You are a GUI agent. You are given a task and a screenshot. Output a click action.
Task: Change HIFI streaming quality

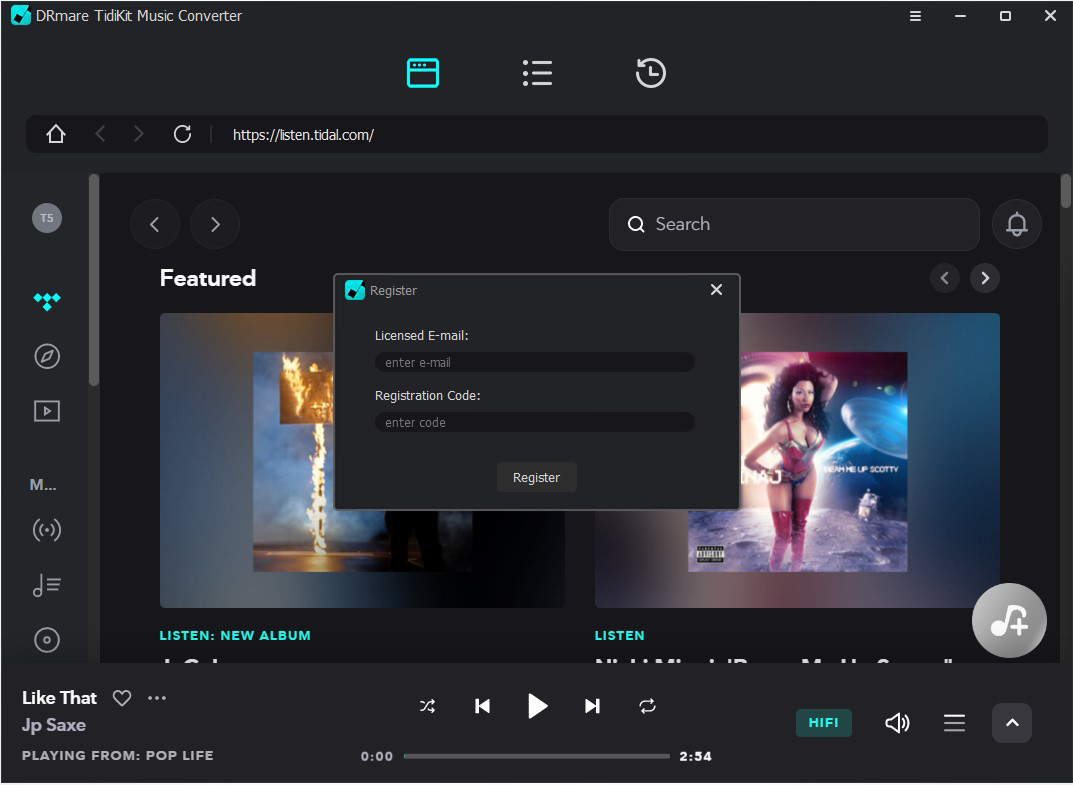click(823, 723)
